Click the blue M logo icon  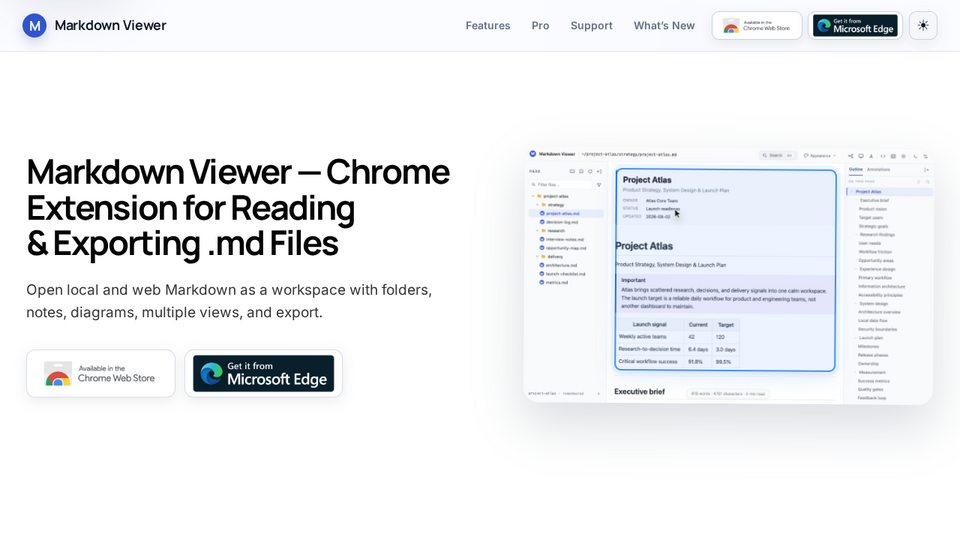point(34,26)
